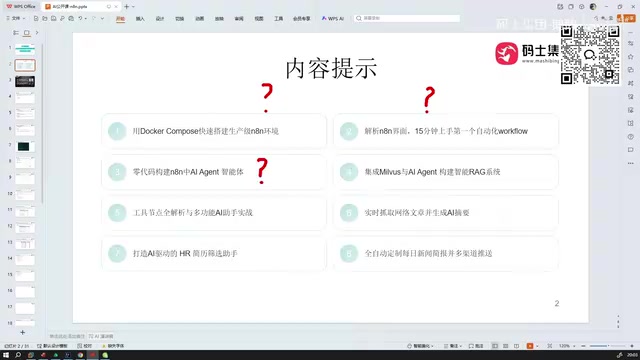Open the 智能美化 dropdown in status bar
Image resolution: width=640 pixels, height=360 pixels.
(420, 346)
